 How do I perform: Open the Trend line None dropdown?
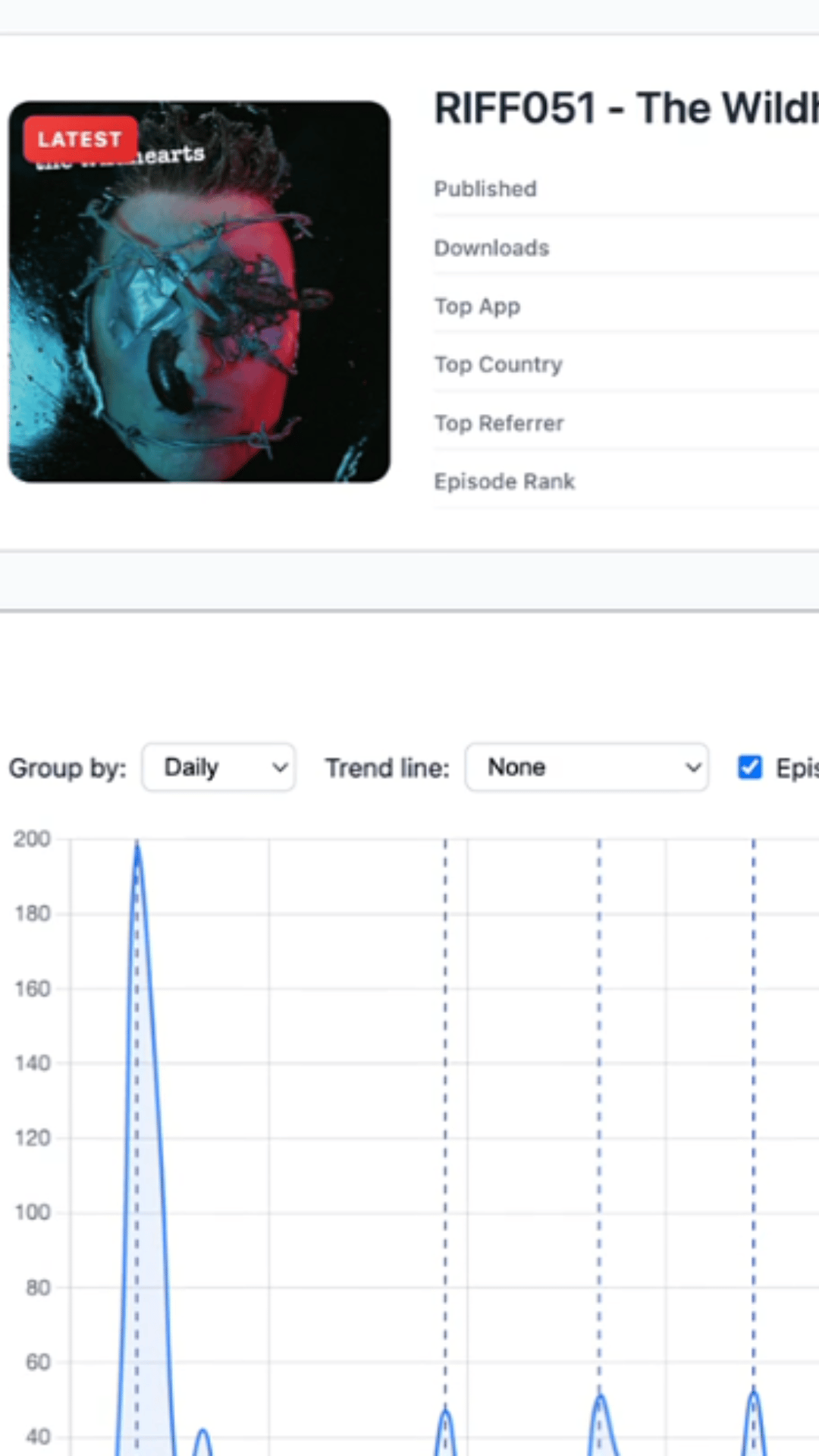pos(587,767)
